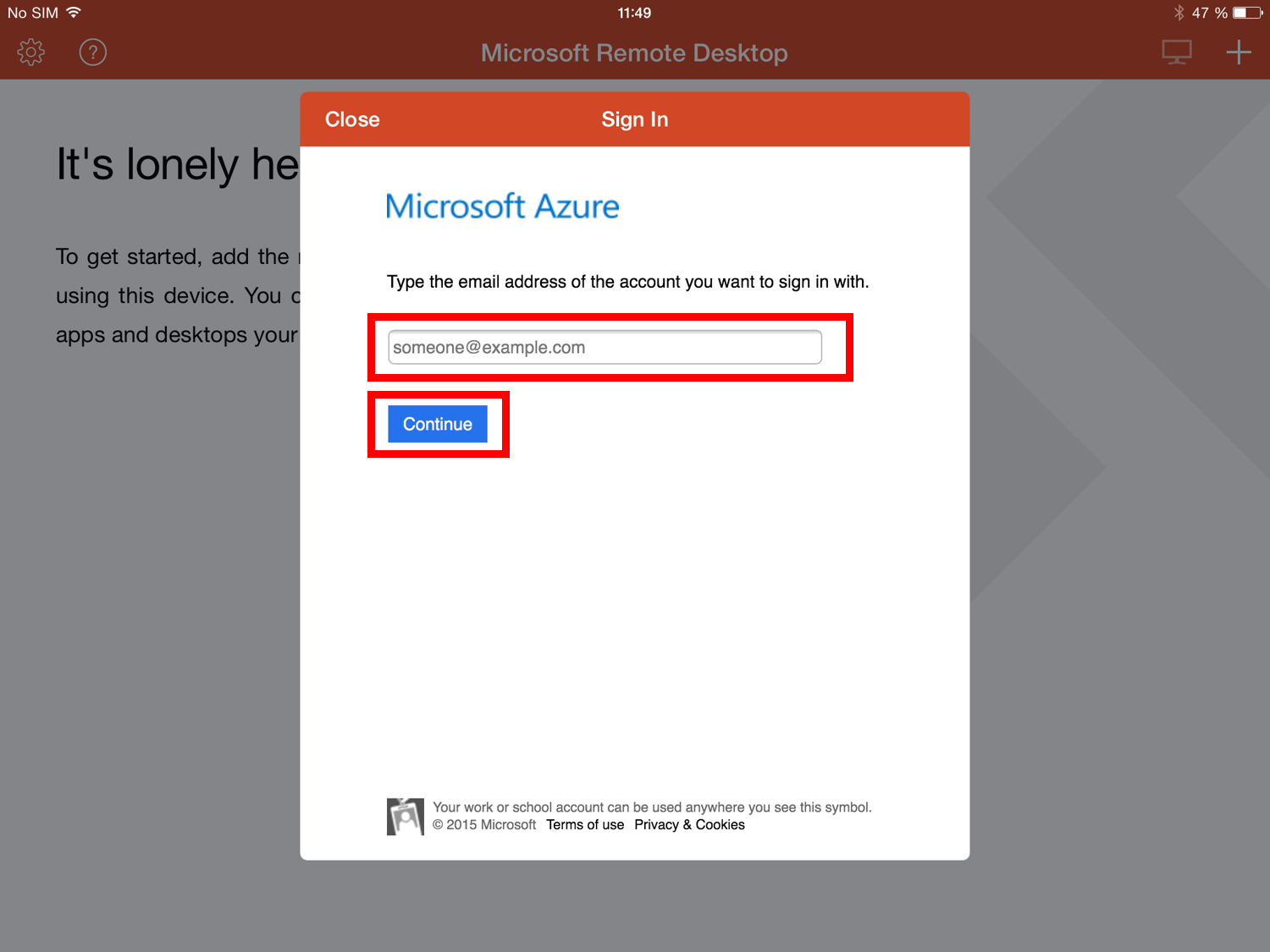Image resolution: width=1270 pixels, height=952 pixels.
Task: Tap the Microsoft Remote Desktop title
Action: tap(634, 52)
